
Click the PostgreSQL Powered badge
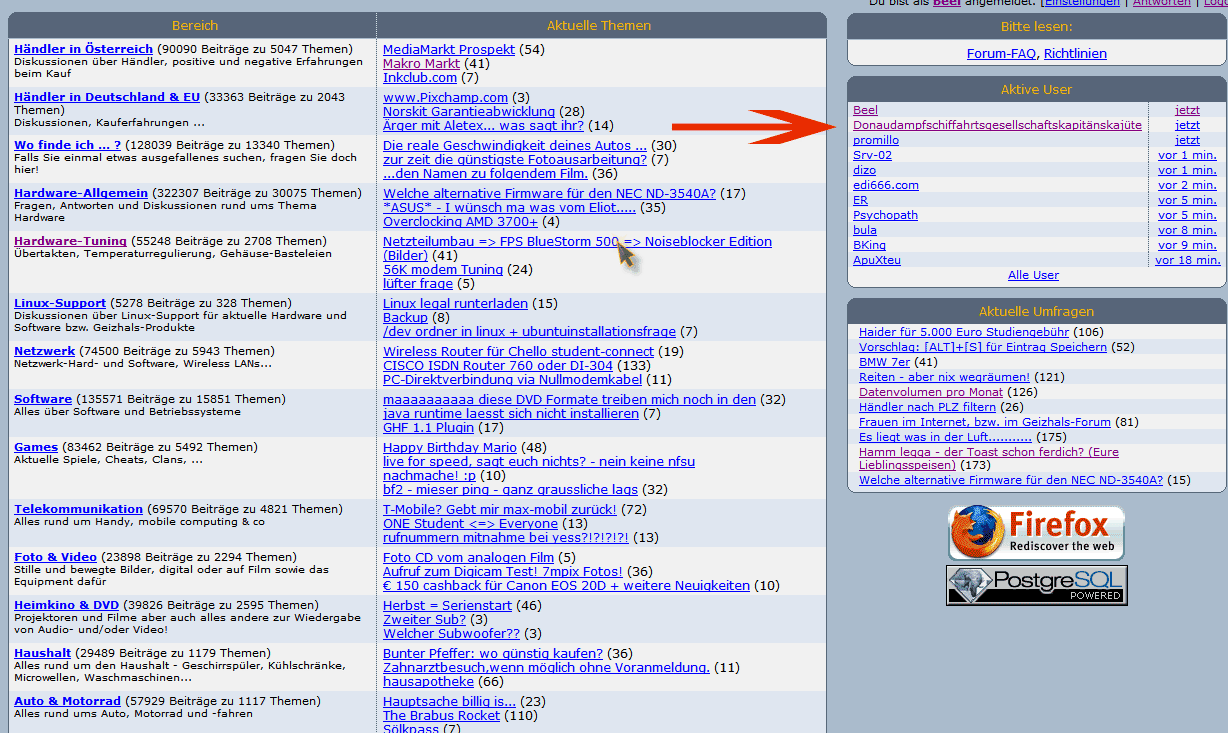click(x=1037, y=585)
